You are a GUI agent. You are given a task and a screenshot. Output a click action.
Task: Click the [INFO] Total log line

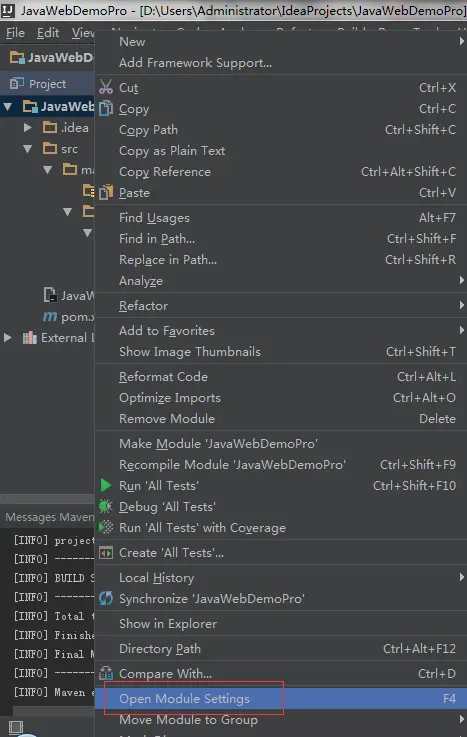pyautogui.click(x=54, y=616)
